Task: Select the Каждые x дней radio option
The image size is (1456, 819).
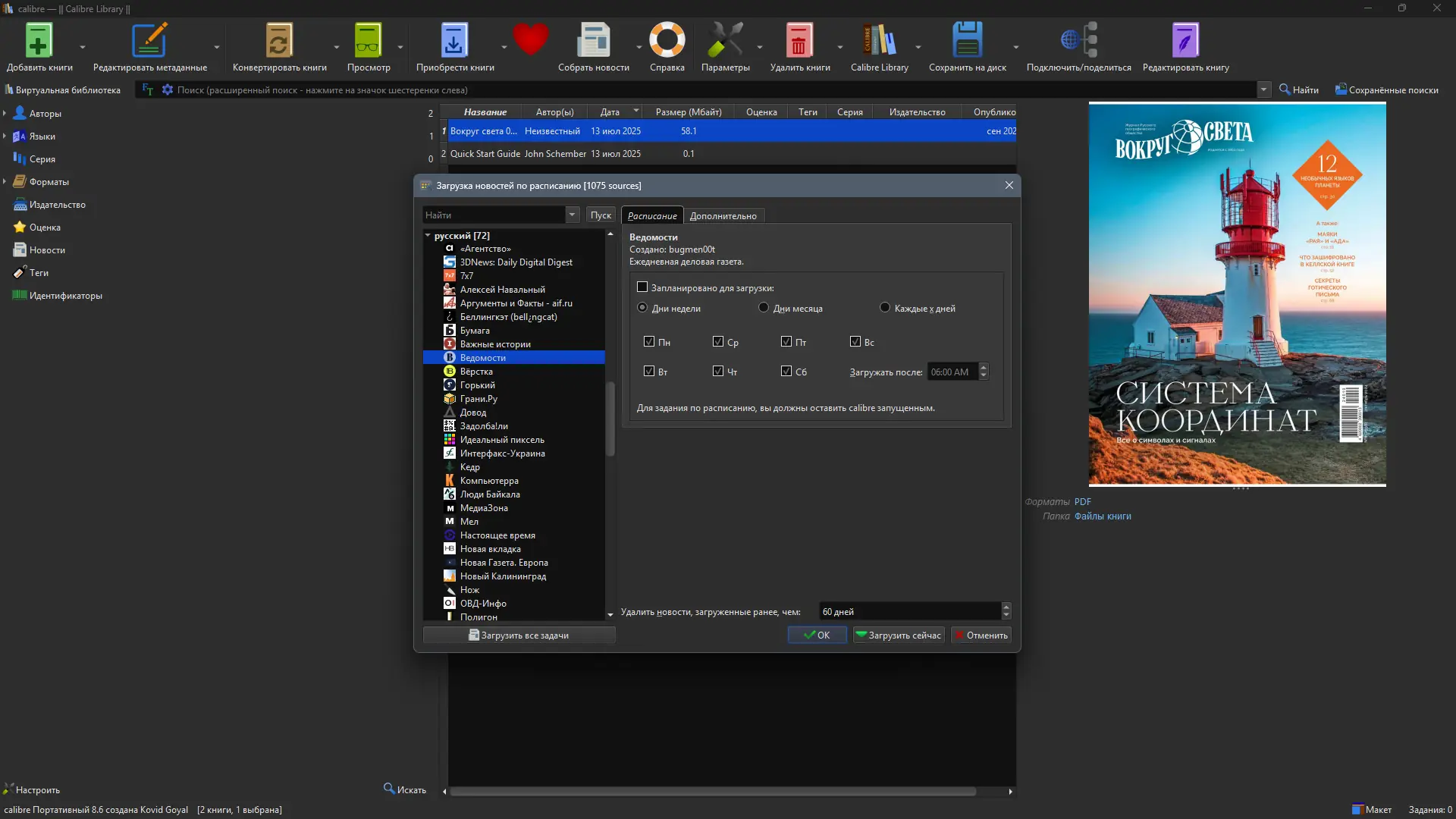Action: click(885, 308)
